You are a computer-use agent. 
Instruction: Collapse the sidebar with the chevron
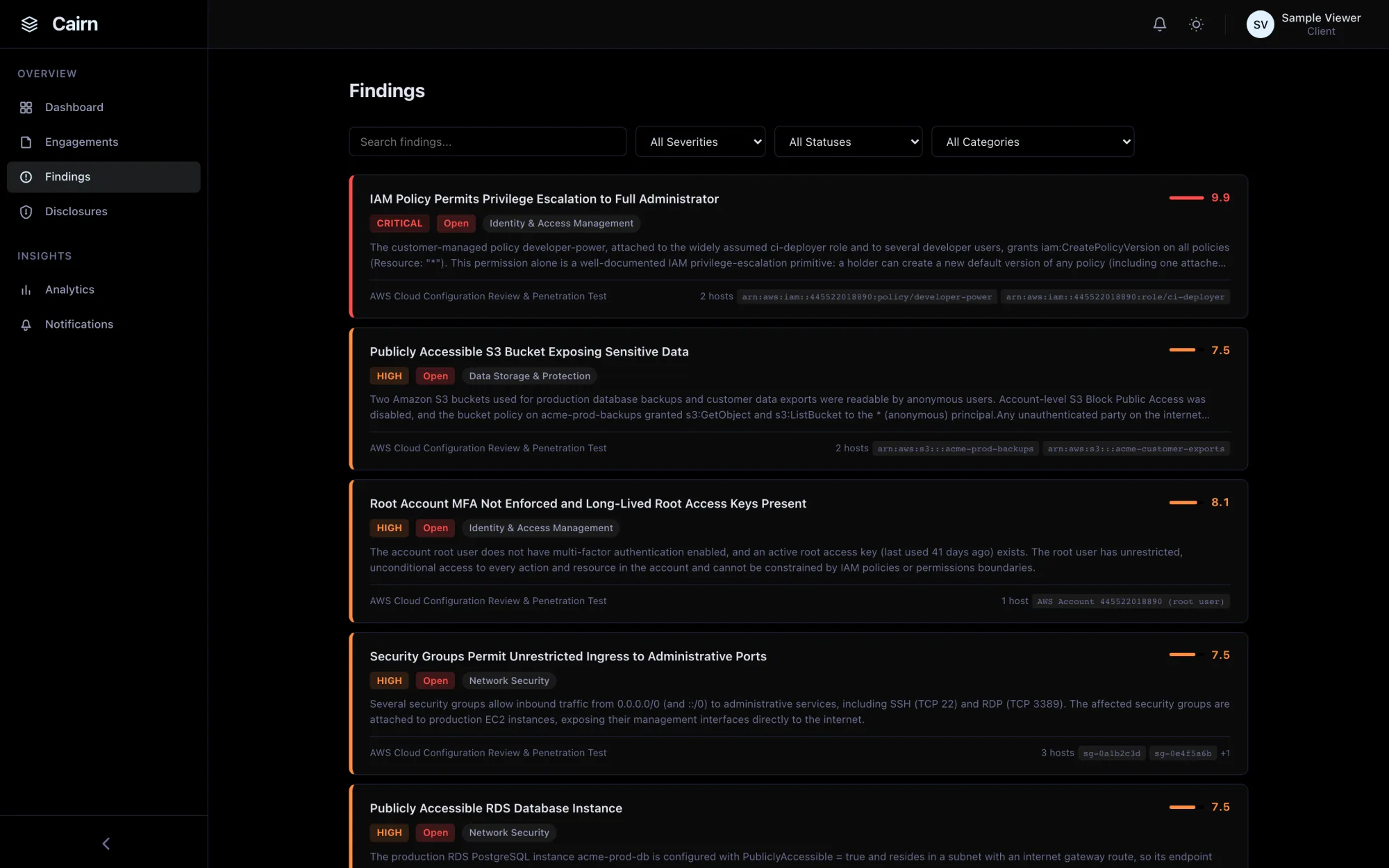[x=106, y=844]
